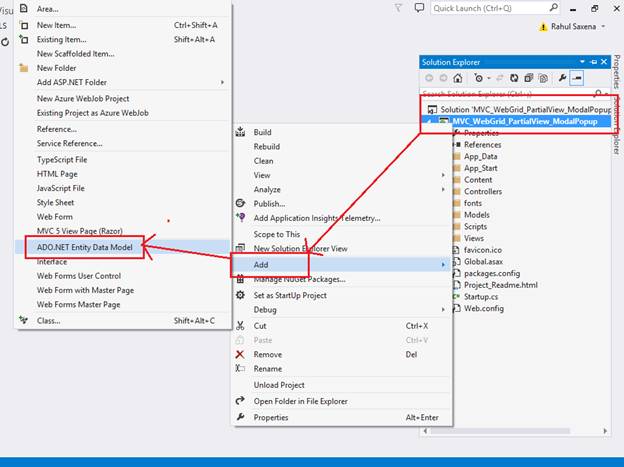
Task: Open the Solution Explorer window options dropdown
Action: (x=582, y=62)
